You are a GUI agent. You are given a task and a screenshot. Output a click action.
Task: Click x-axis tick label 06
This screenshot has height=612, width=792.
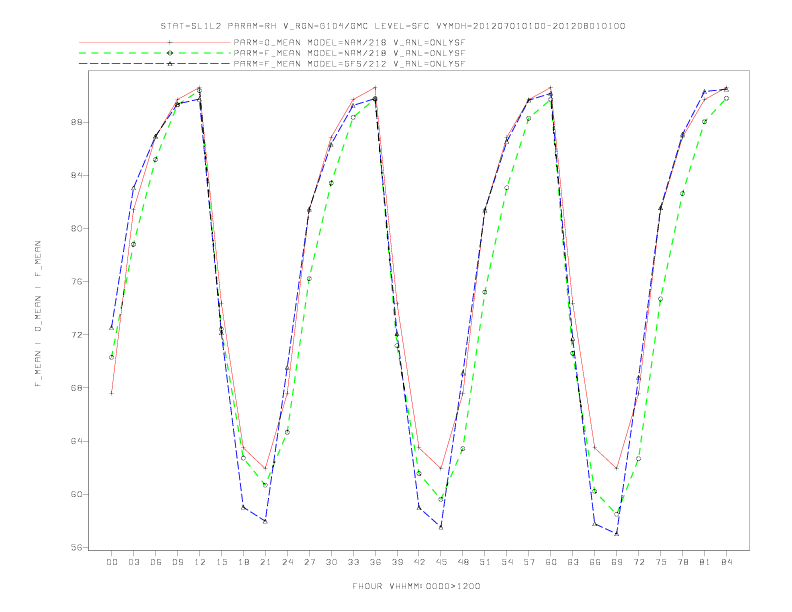pos(156,562)
